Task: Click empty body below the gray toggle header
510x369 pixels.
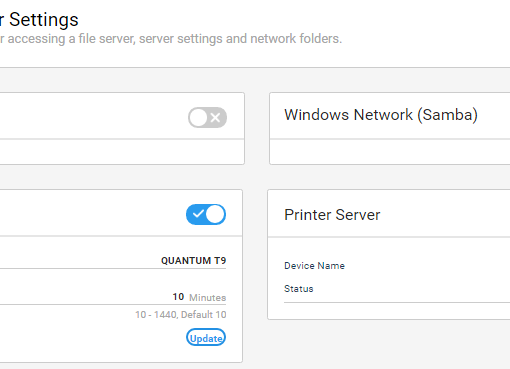Action: [x=122, y=152]
